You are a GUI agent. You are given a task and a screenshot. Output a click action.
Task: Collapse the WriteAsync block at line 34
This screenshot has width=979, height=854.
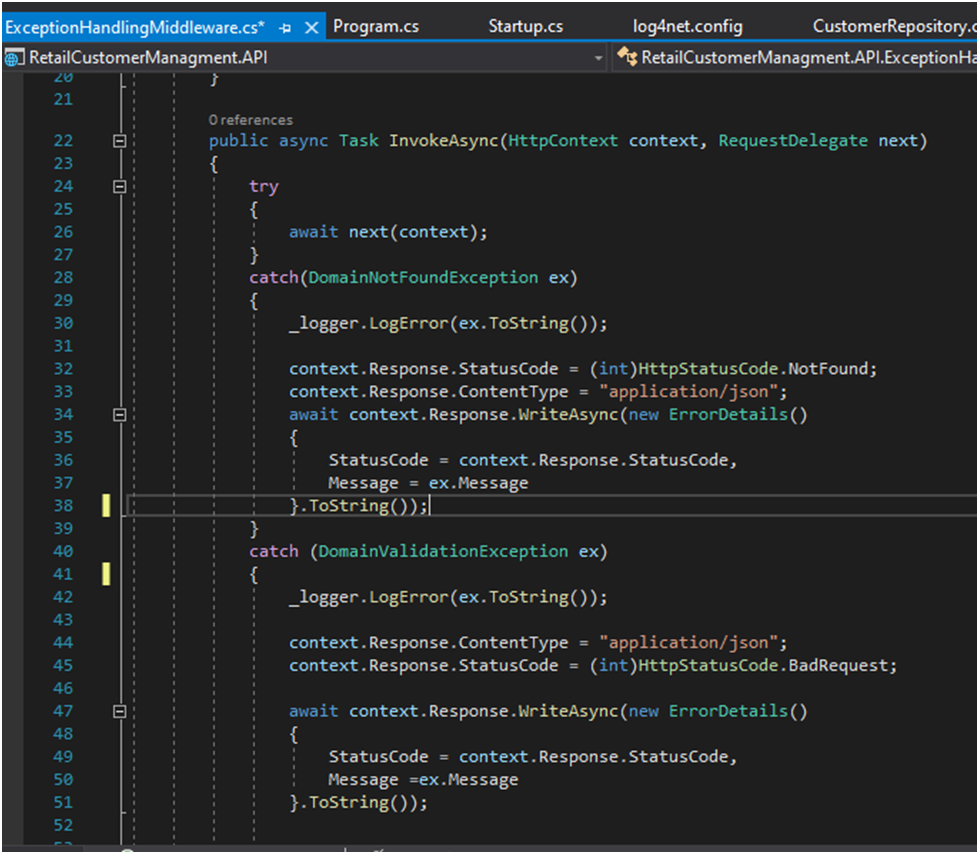coord(120,414)
